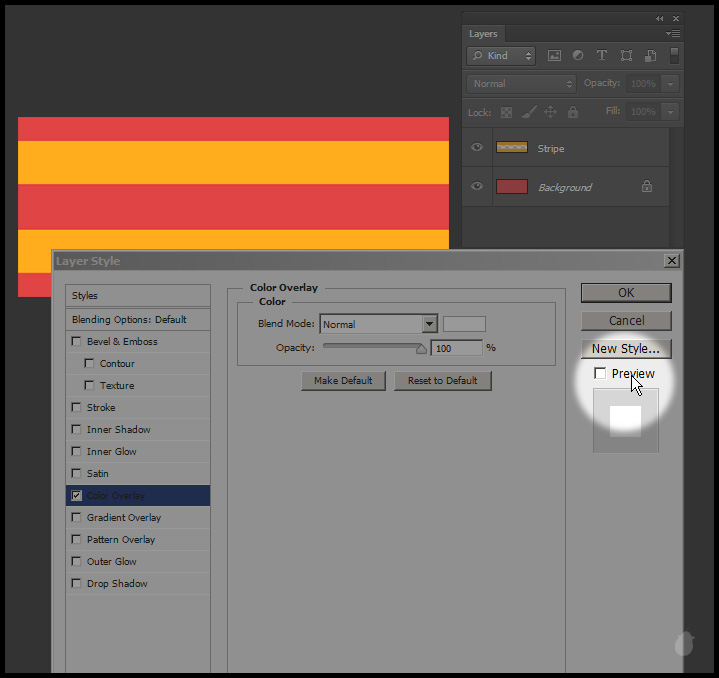719x678 pixels.
Task: Select the Layers panel tab
Action: coord(484,34)
